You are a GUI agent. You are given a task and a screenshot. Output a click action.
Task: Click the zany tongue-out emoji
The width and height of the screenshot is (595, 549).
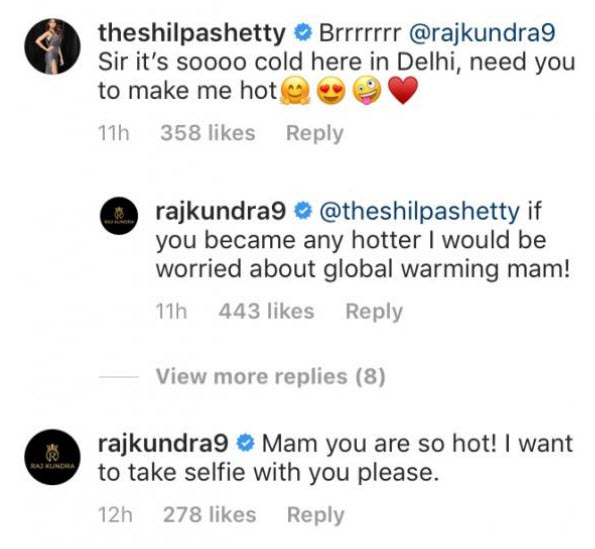point(367,90)
